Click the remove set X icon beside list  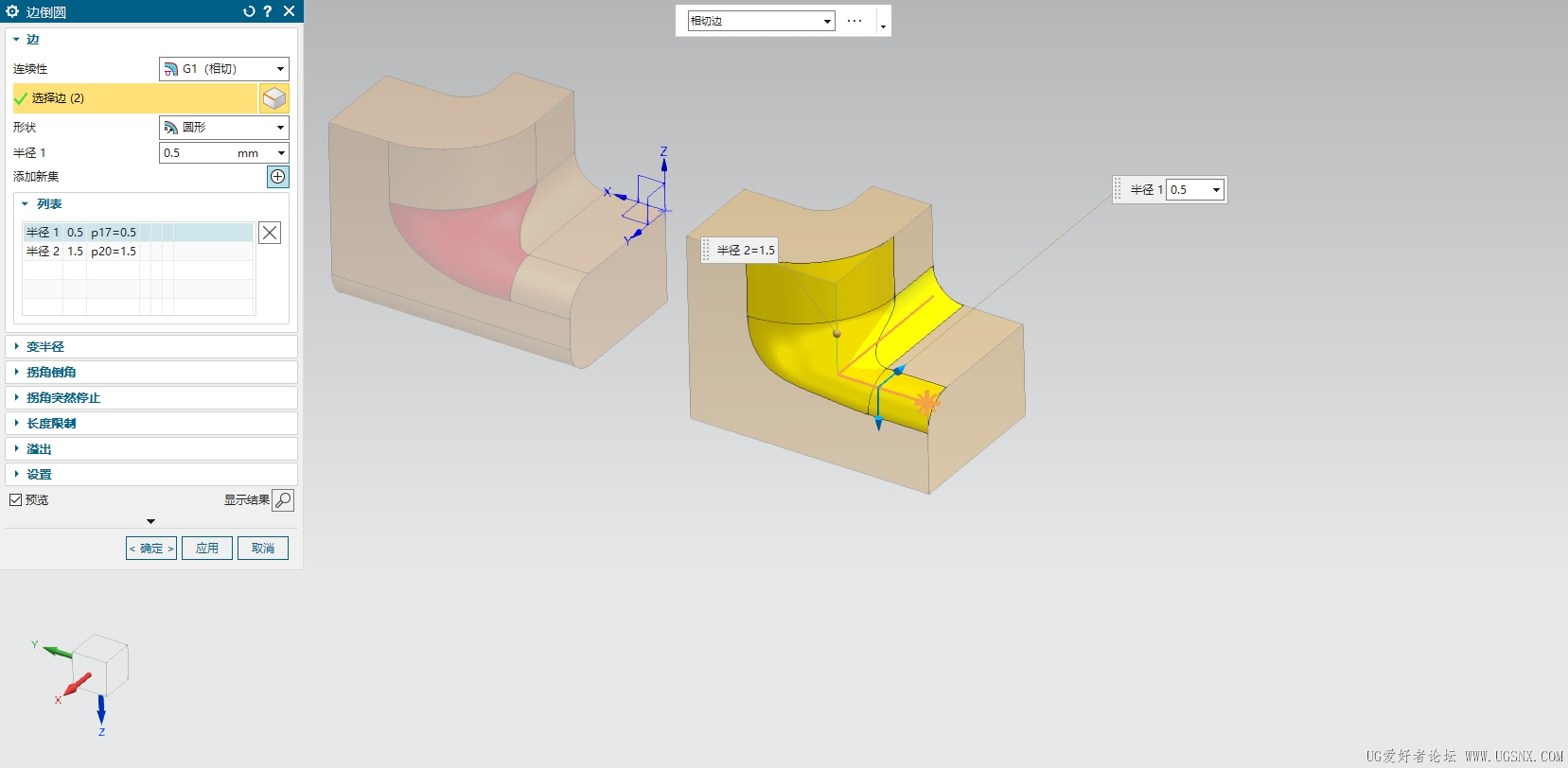click(270, 233)
